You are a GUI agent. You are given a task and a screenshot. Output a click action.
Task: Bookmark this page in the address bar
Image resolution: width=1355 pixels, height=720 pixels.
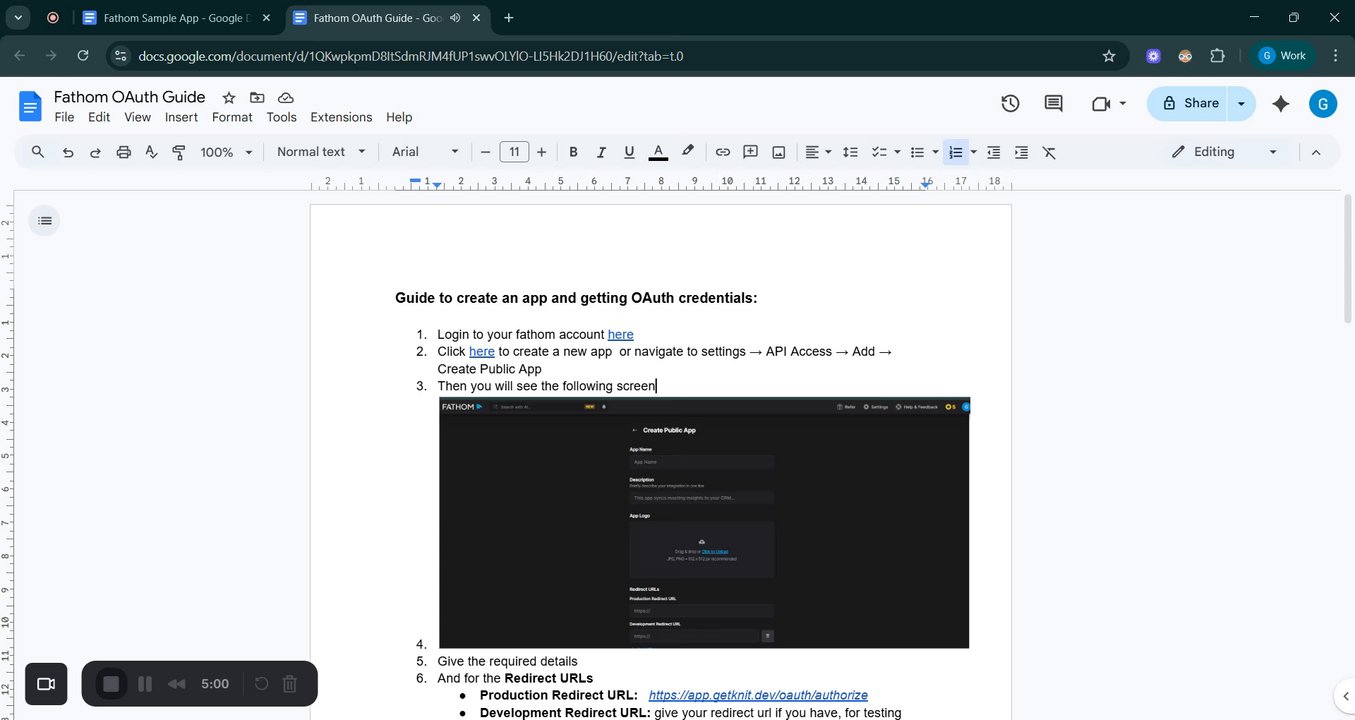(1109, 56)
